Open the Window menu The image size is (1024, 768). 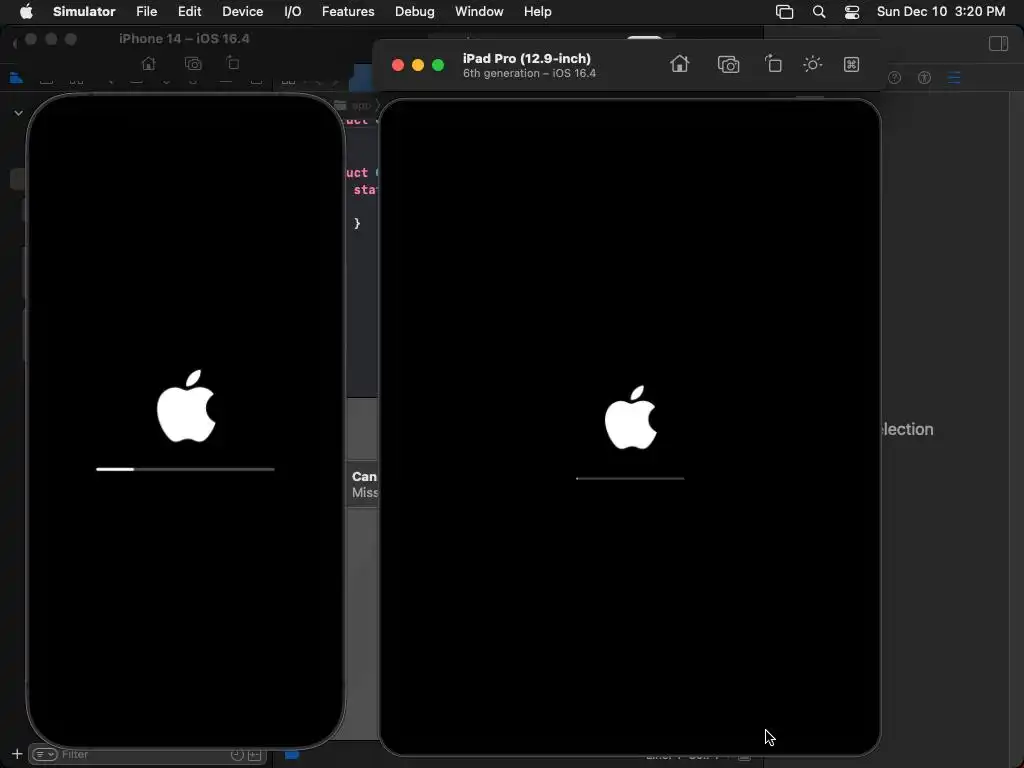coord(479,12)
